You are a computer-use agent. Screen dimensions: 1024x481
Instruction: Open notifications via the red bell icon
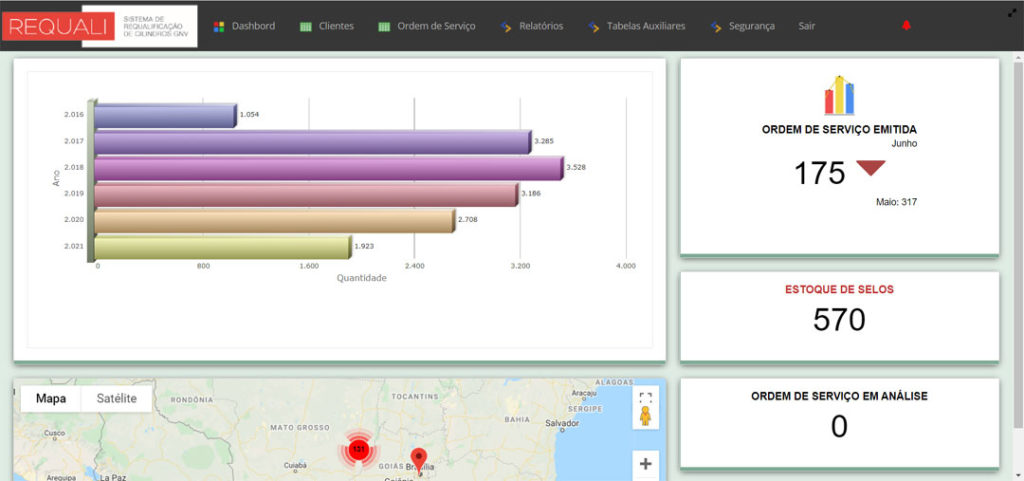point(906,25)
